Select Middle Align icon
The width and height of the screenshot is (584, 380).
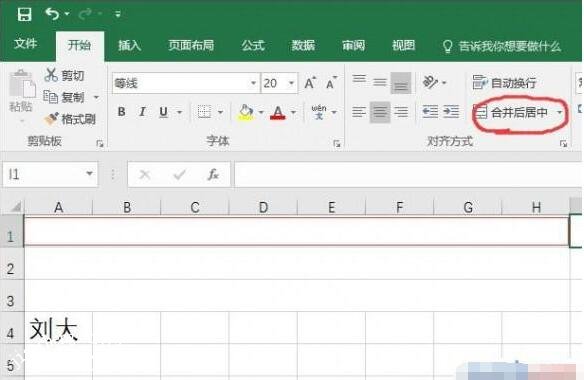[x=380, y=82]
